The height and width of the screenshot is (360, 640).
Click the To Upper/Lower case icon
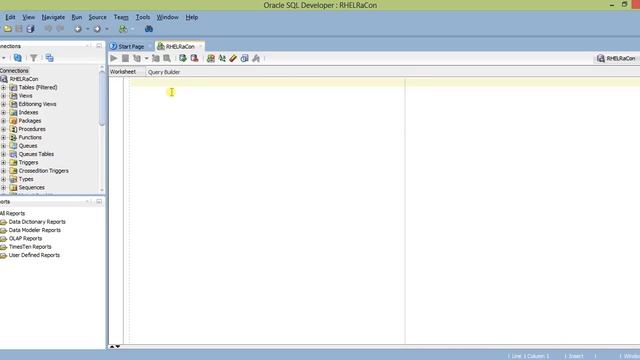[222, 58]
